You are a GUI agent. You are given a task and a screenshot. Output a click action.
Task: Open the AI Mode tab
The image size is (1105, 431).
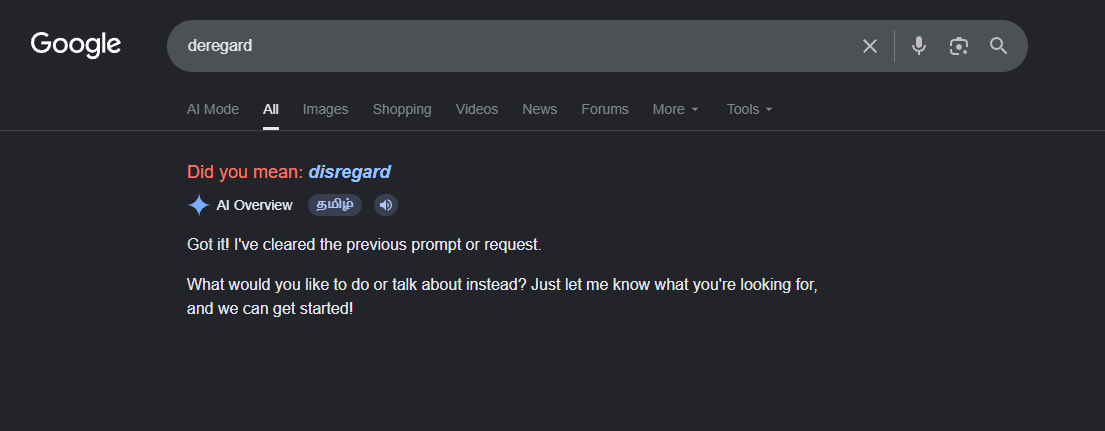click(x=213, y=109)
